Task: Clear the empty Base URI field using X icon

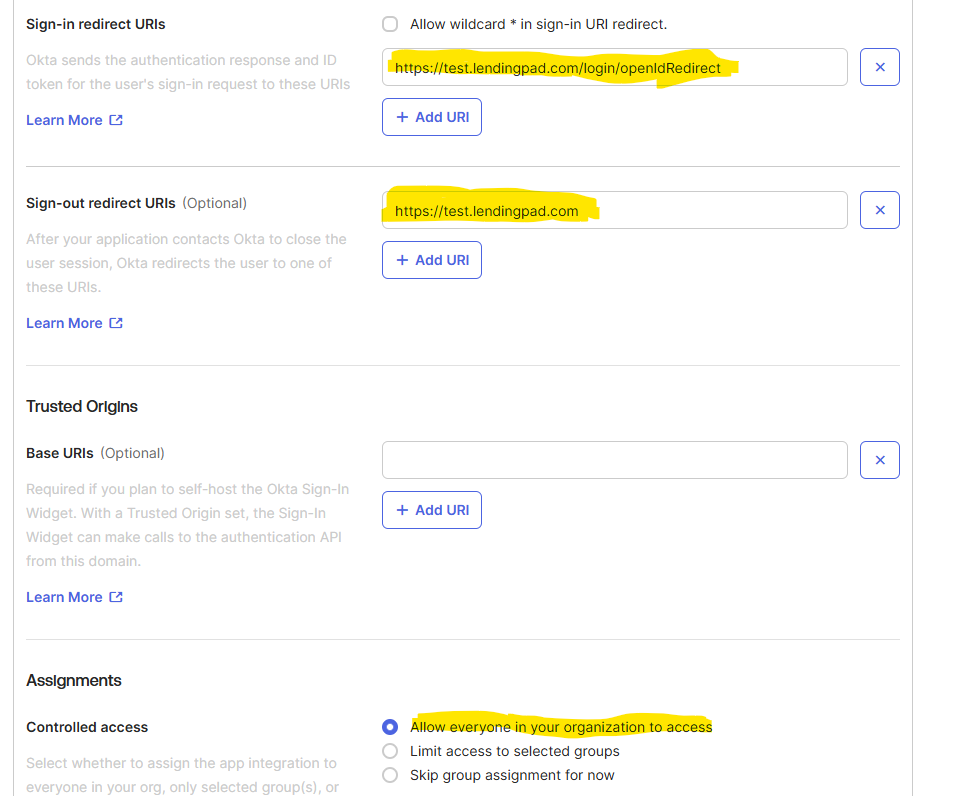Action: (x=879, y=460)
